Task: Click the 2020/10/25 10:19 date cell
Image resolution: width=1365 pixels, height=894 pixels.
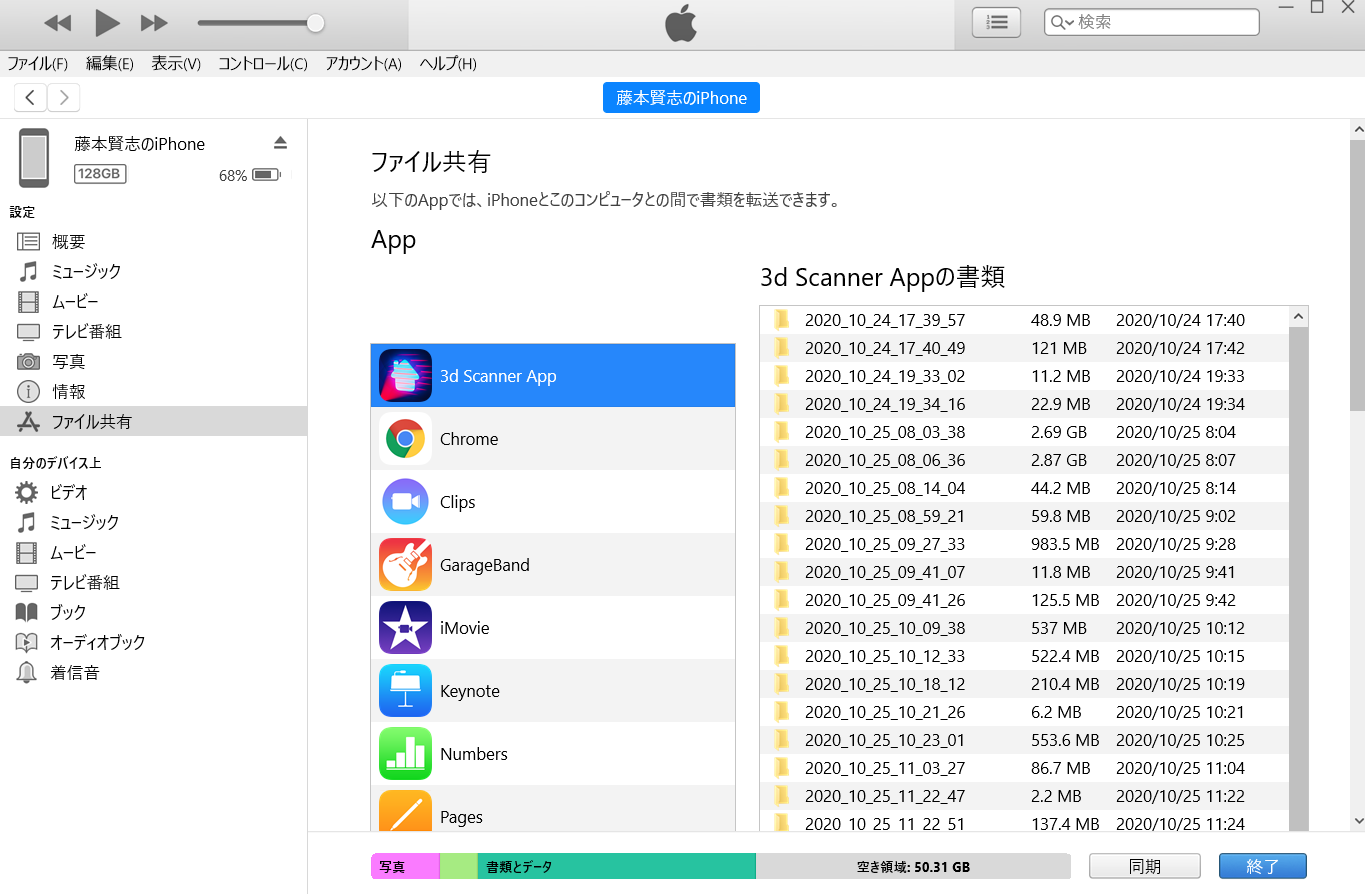Action: point(1180,684)
